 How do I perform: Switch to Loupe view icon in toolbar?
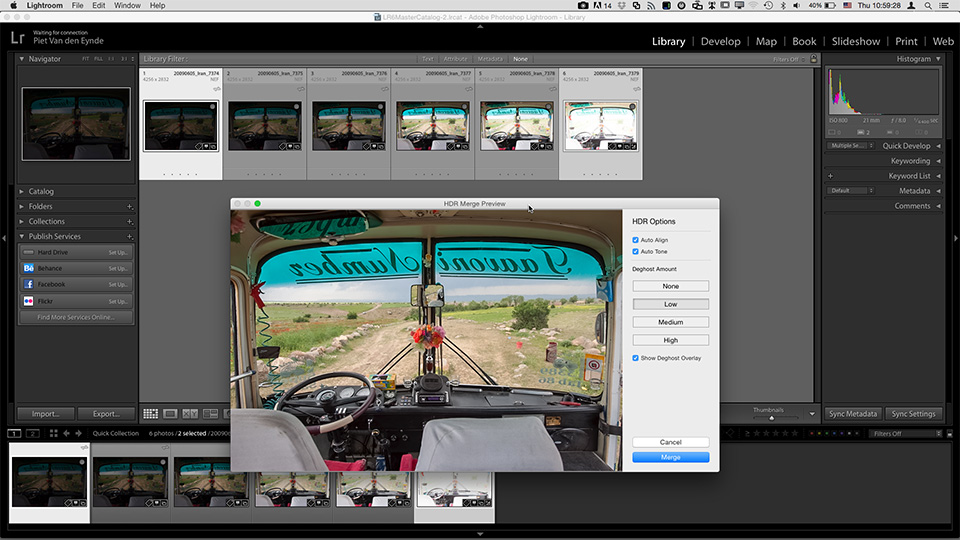pos(170,414)
